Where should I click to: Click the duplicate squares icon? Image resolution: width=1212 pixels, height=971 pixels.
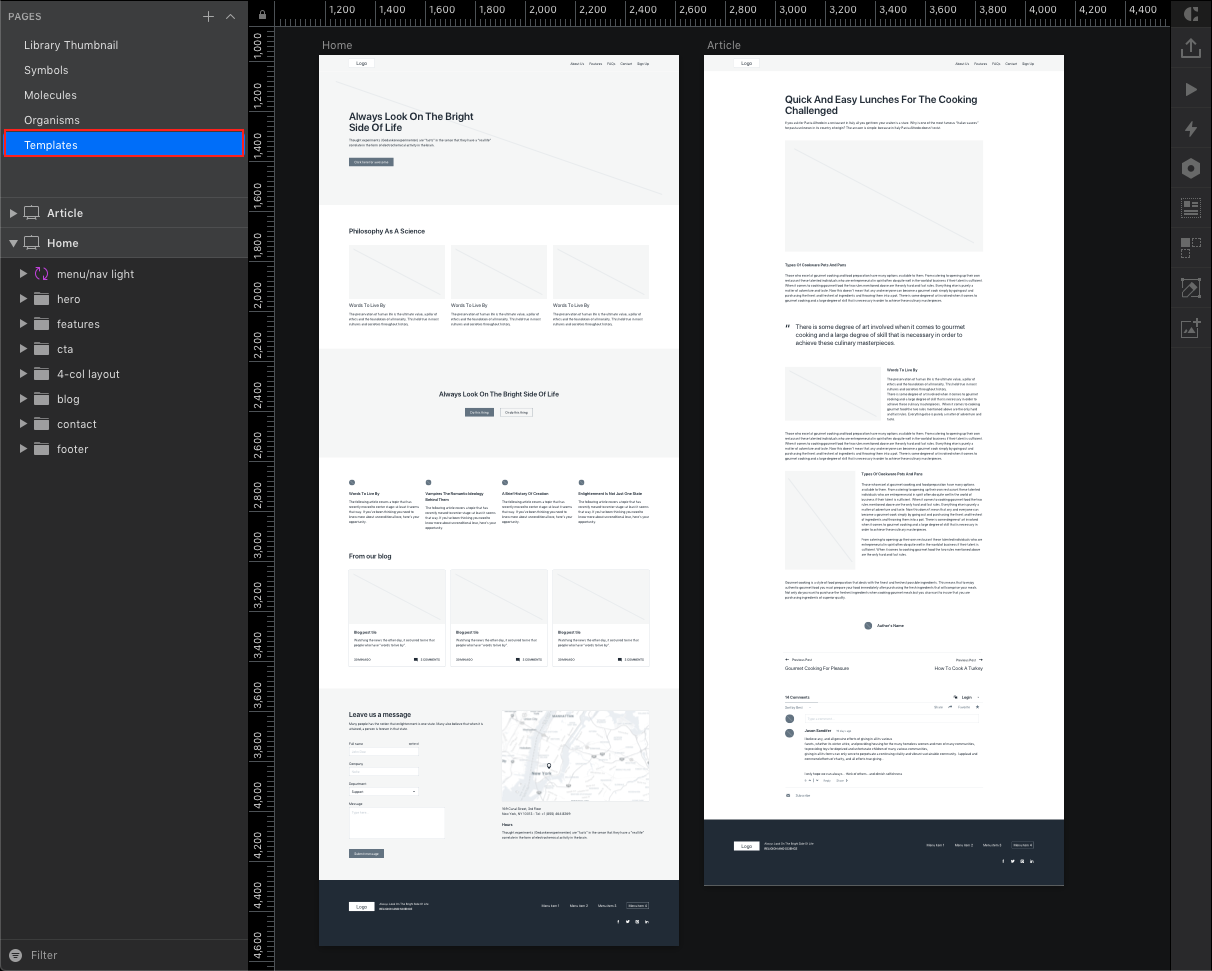[x=1191, y=248]
